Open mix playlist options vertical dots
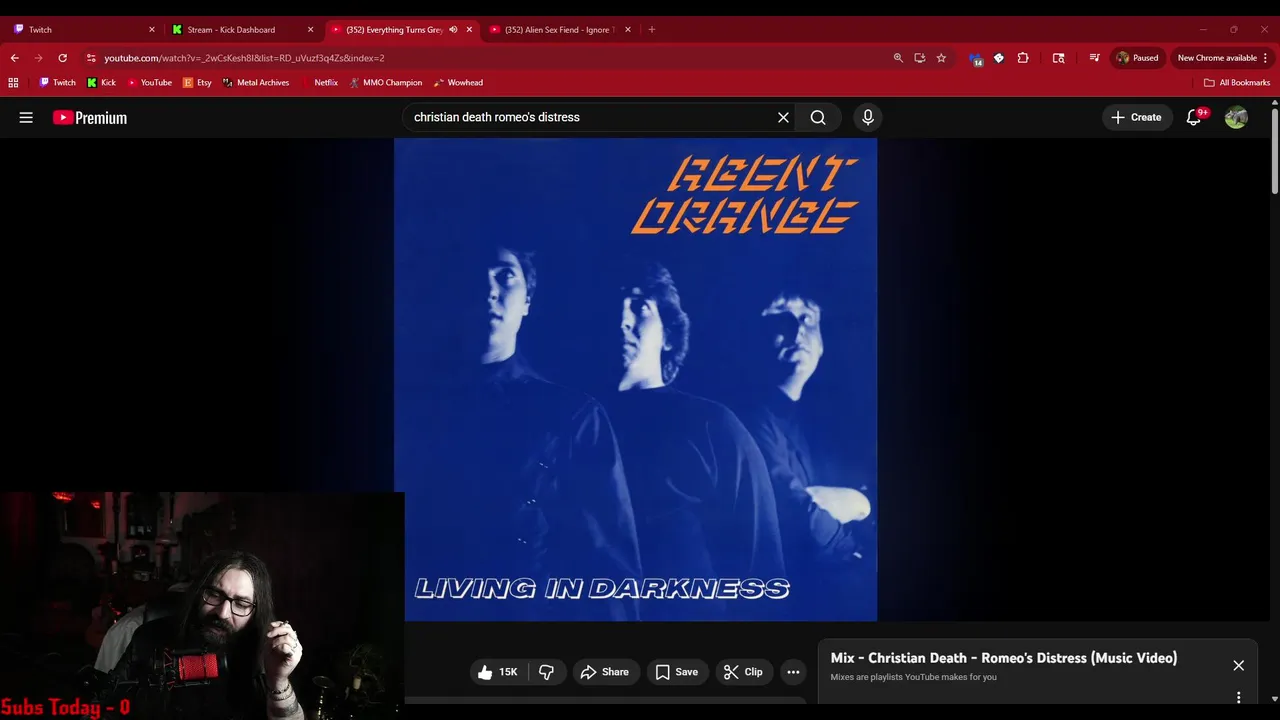 click(1238, 697)
